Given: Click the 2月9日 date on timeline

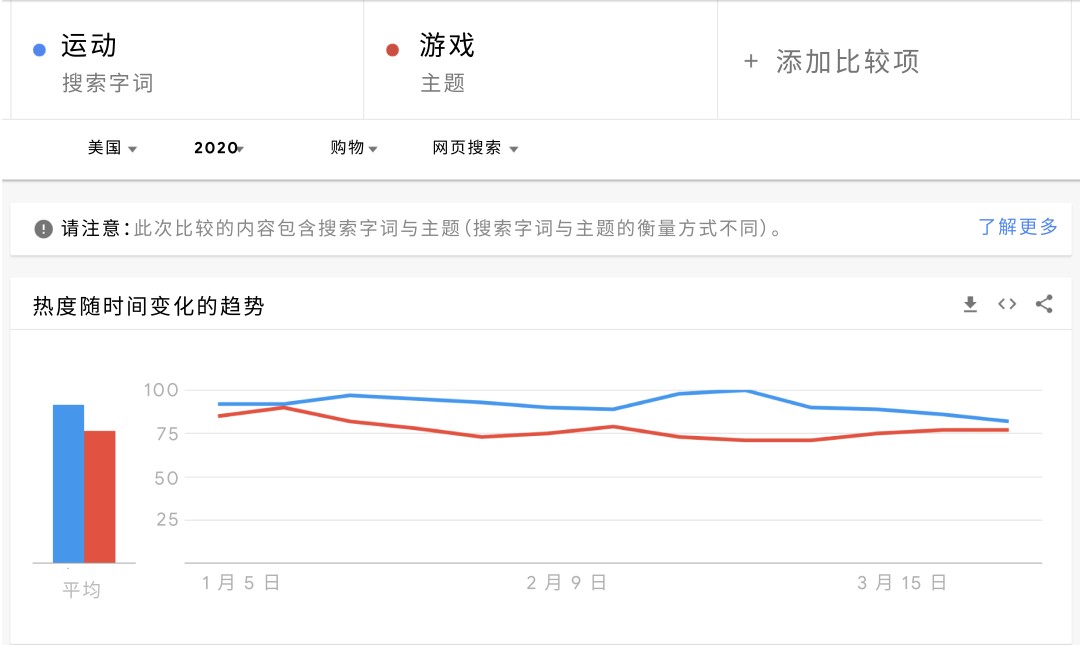Looking at the screenshot, I should click(567, 583).
